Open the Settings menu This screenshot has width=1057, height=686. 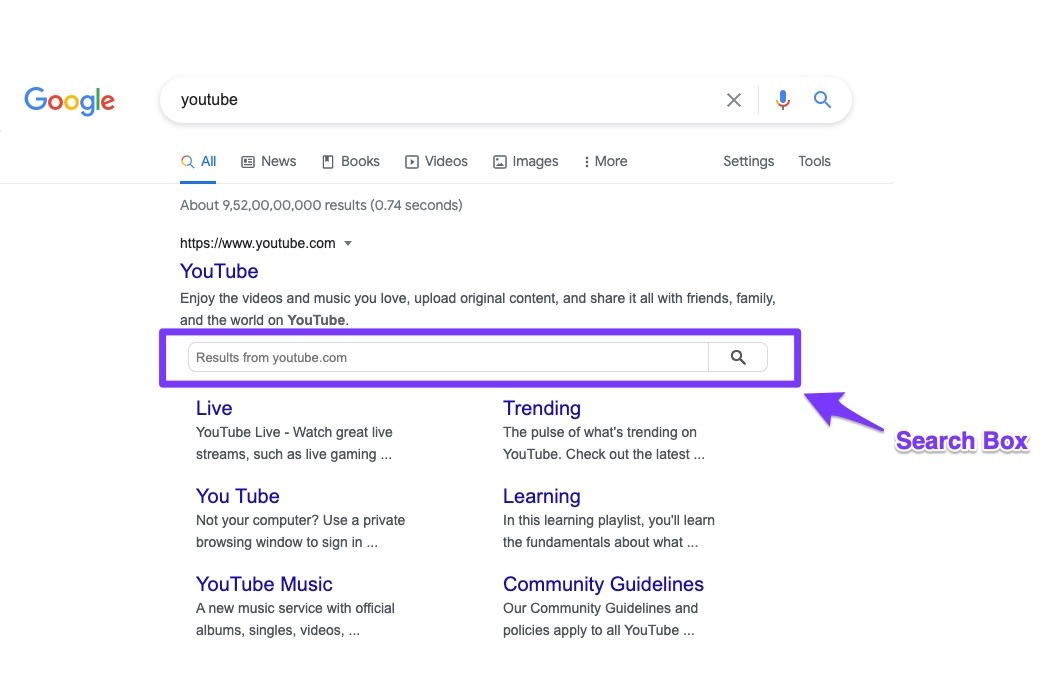tap(748, 161)
